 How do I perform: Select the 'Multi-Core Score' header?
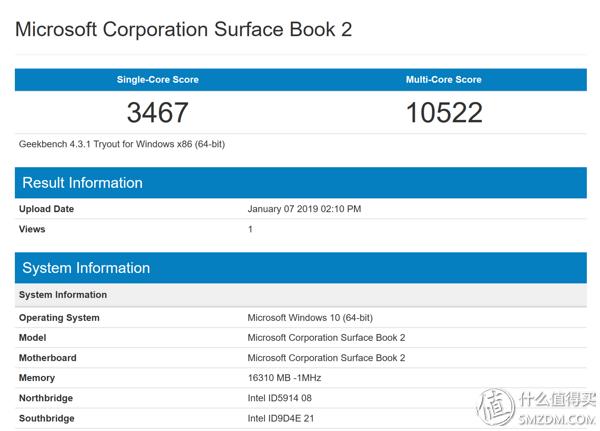tap(443, 80)
